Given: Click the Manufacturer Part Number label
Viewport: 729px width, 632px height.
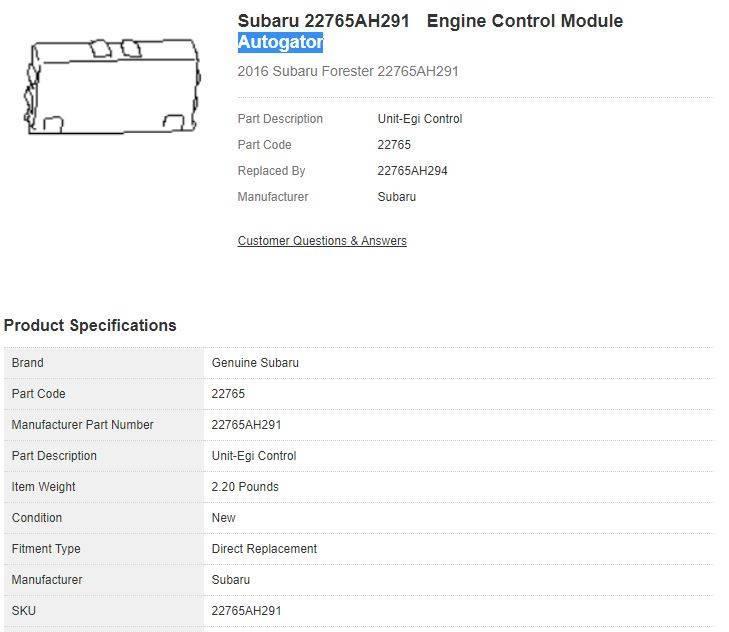Looking at the screenshot, I should tap(82, 425).
